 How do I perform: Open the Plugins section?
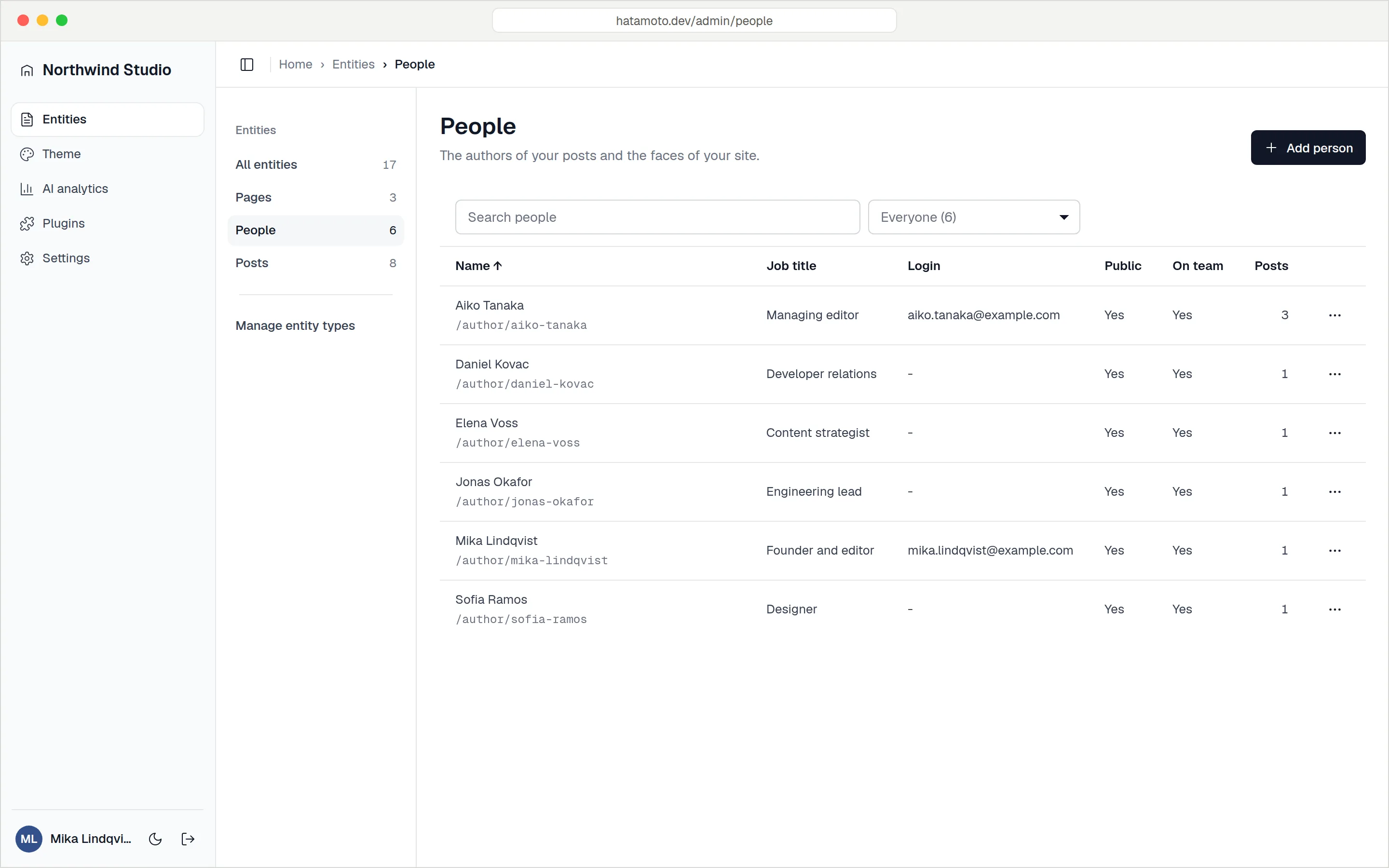pos(108,223)
